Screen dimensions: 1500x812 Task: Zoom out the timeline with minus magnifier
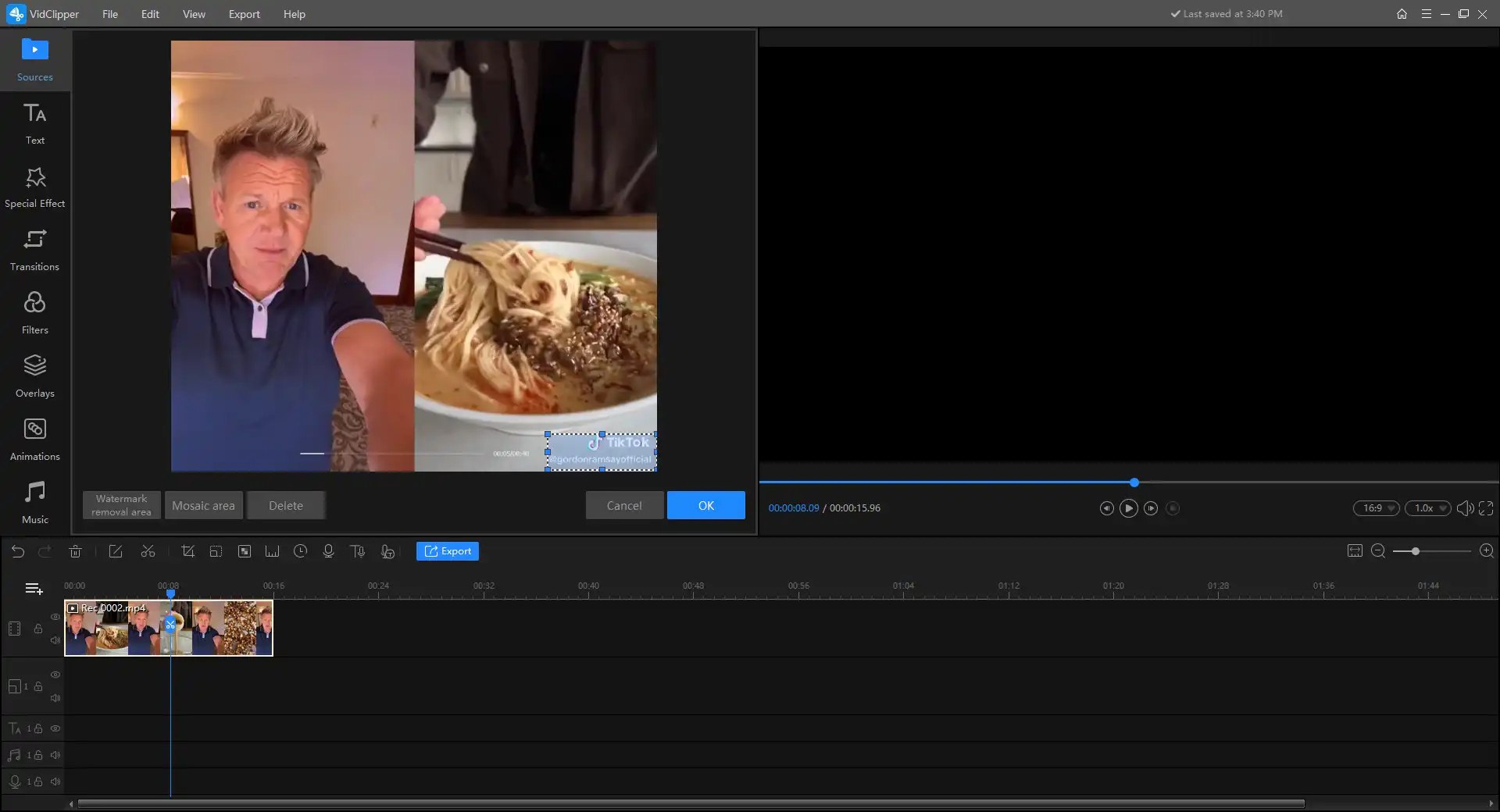(1378, 551)
